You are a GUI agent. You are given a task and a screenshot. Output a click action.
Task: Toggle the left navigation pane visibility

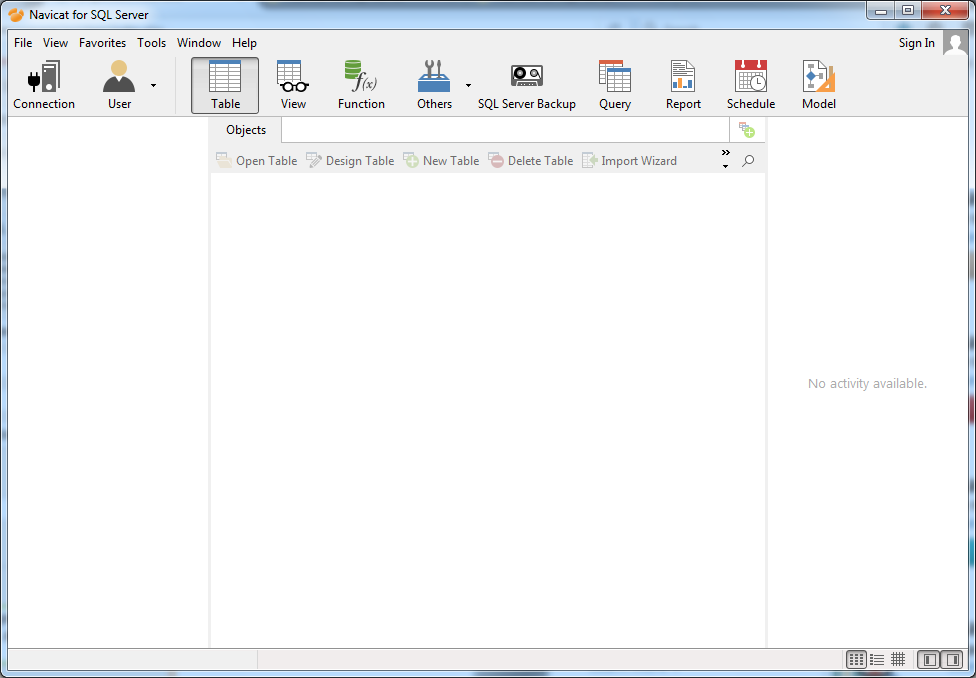click(x=929, y=660)
